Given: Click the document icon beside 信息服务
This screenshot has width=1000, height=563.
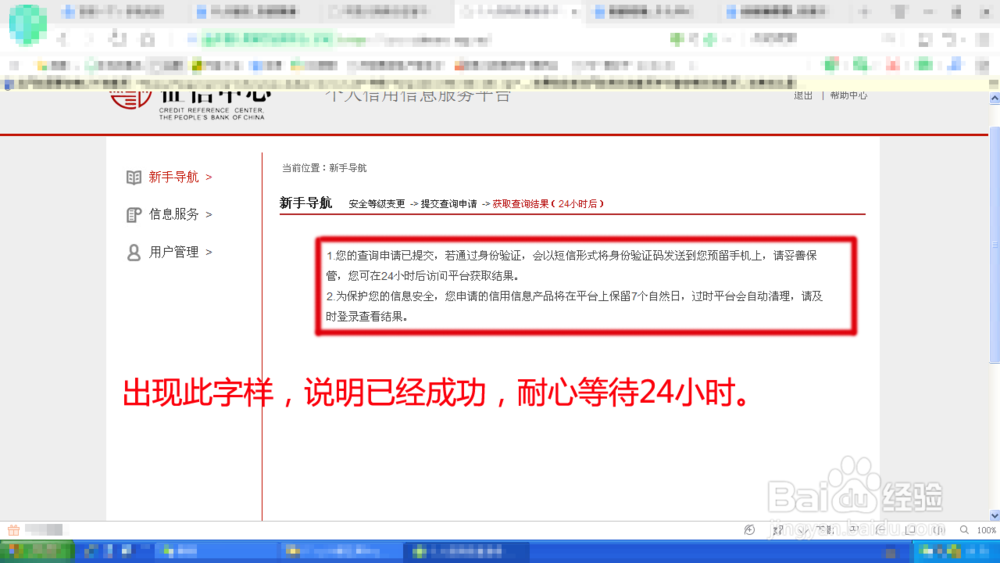Looking at the screenshot, I should coord(133,215).
